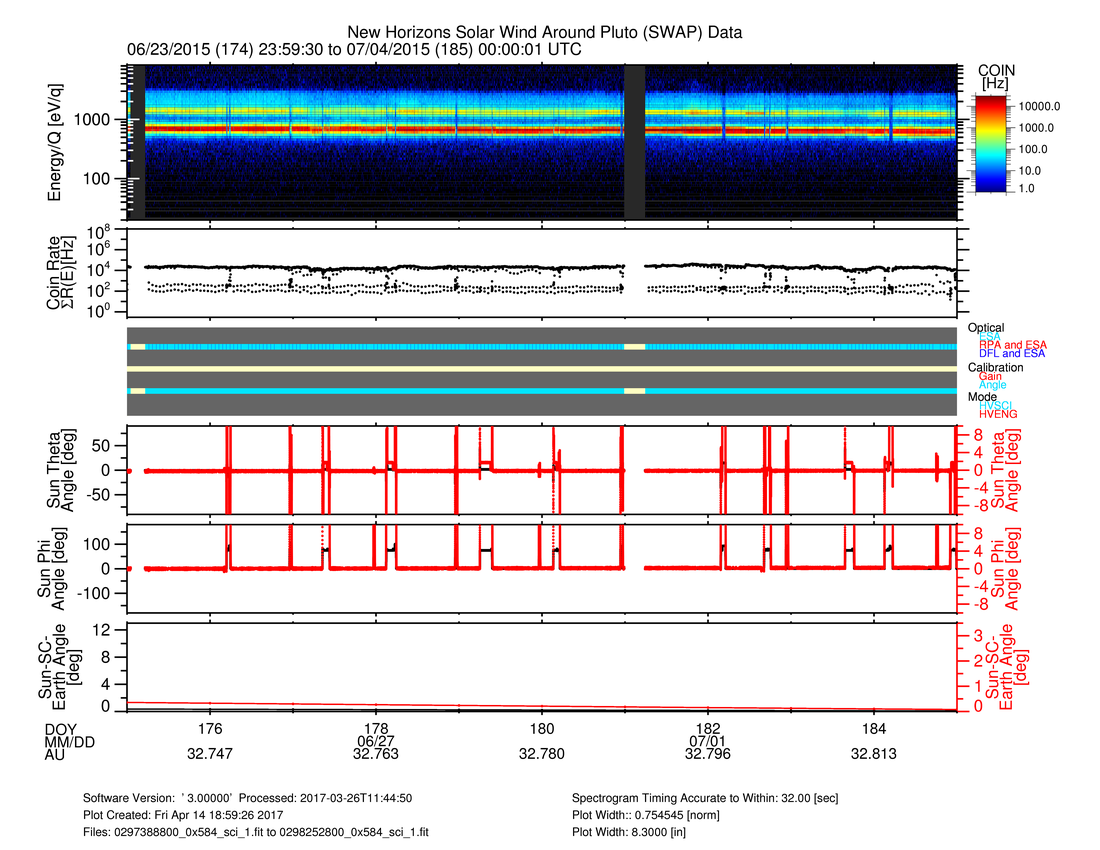Click the date range subtitle text
The width and height of the screenshot is (1100, 850).
355,49
